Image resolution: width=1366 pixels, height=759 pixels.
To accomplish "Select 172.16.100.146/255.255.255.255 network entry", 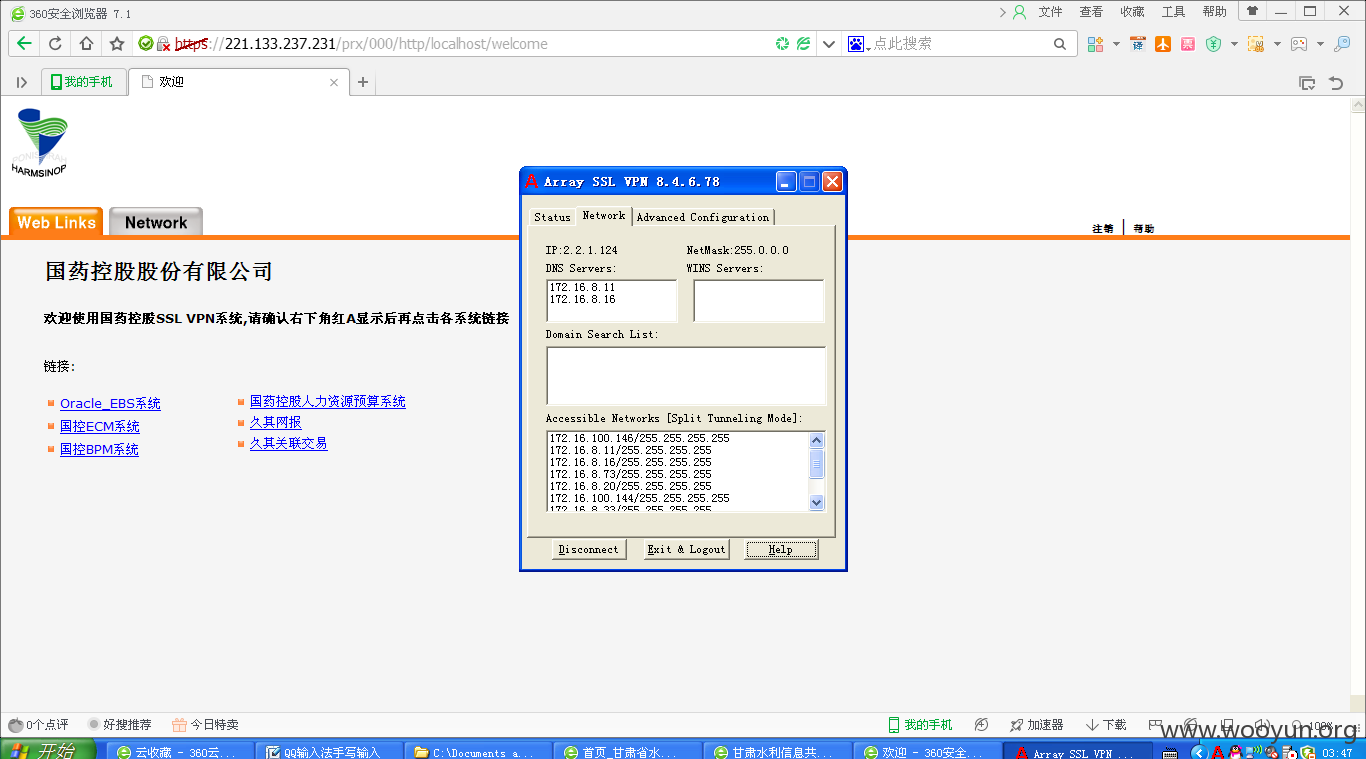I will 640,439.
